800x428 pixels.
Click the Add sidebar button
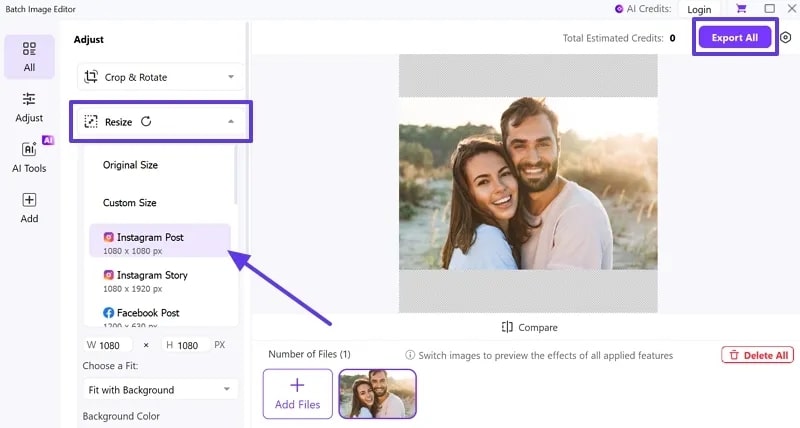point(29,208)
